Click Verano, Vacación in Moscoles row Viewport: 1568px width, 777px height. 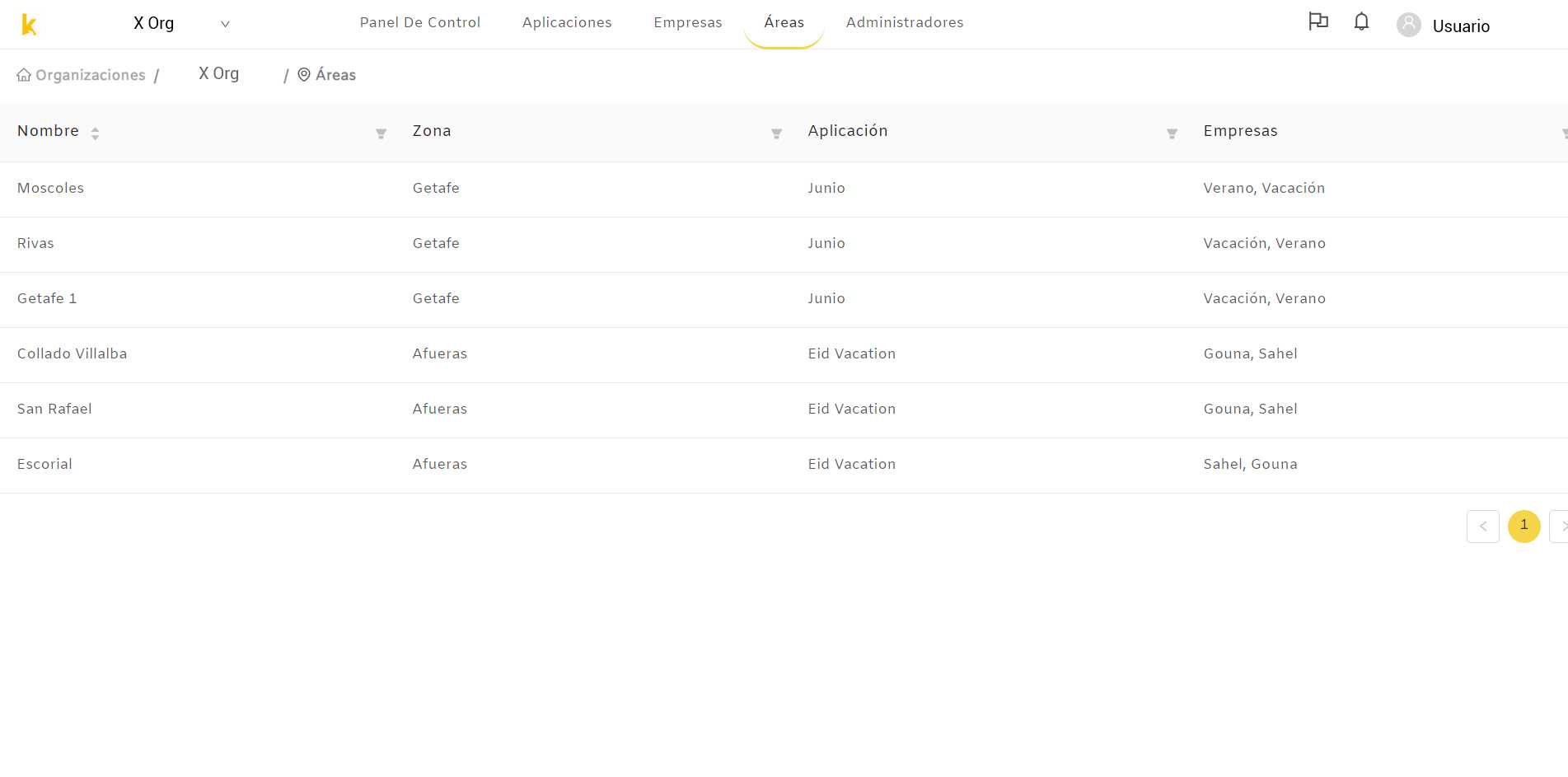1264,188
